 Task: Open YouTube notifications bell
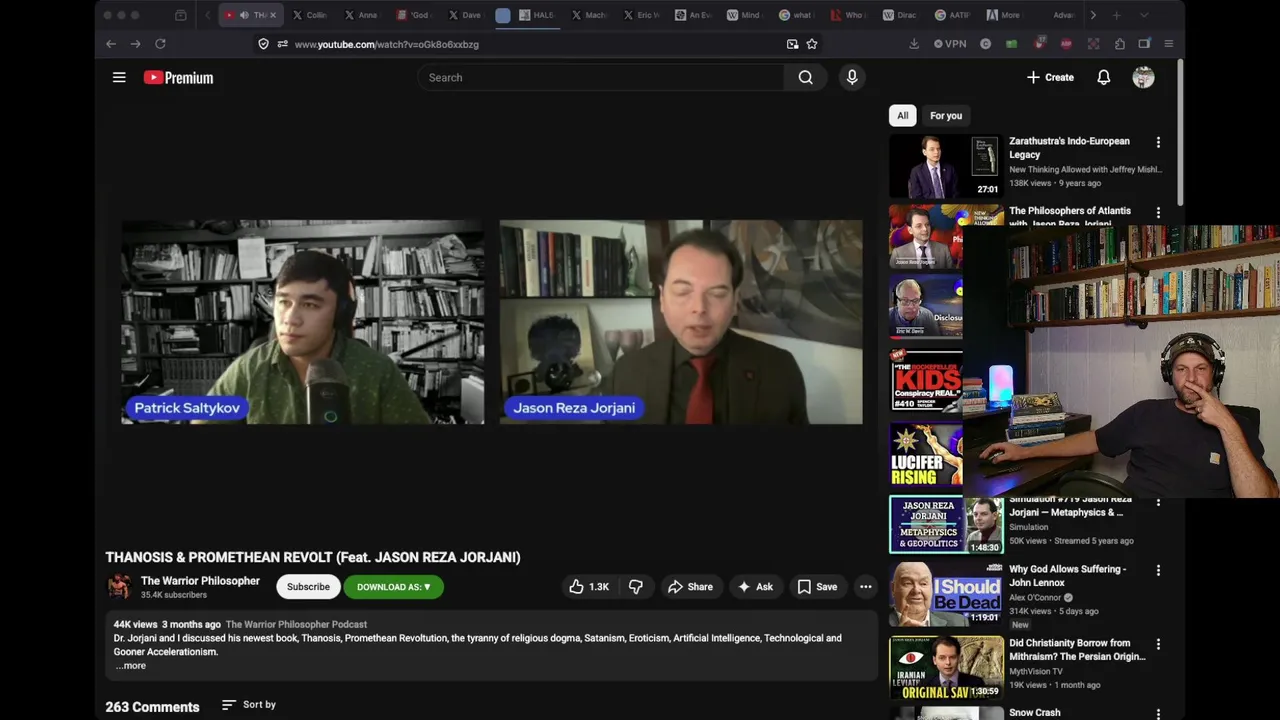point(1104,77)
